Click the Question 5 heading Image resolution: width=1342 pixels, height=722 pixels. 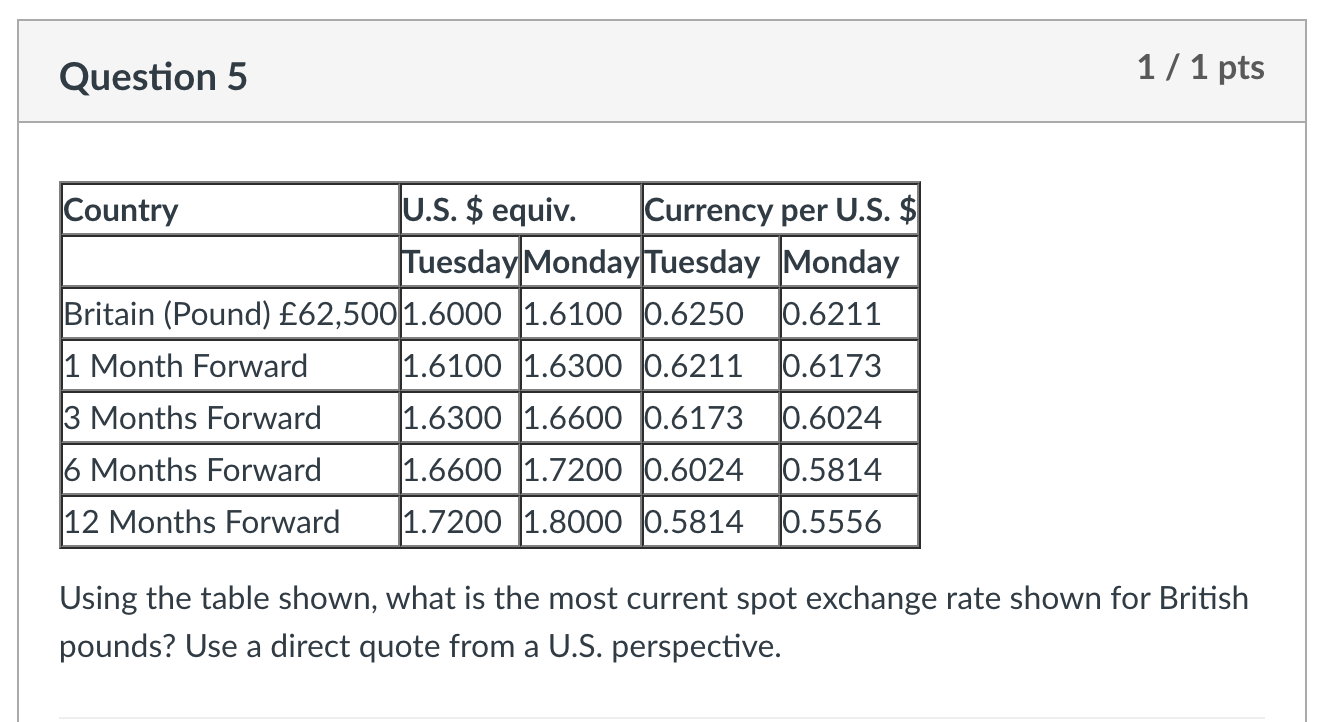tap(153, 76)
